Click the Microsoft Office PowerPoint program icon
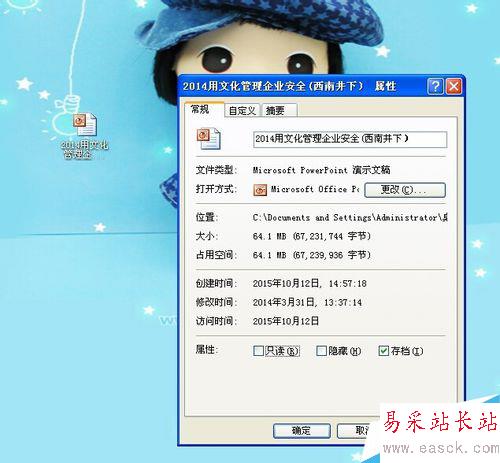Image resolution: width=500 pixels, height=463 pixels. click(x=260, y=190)
